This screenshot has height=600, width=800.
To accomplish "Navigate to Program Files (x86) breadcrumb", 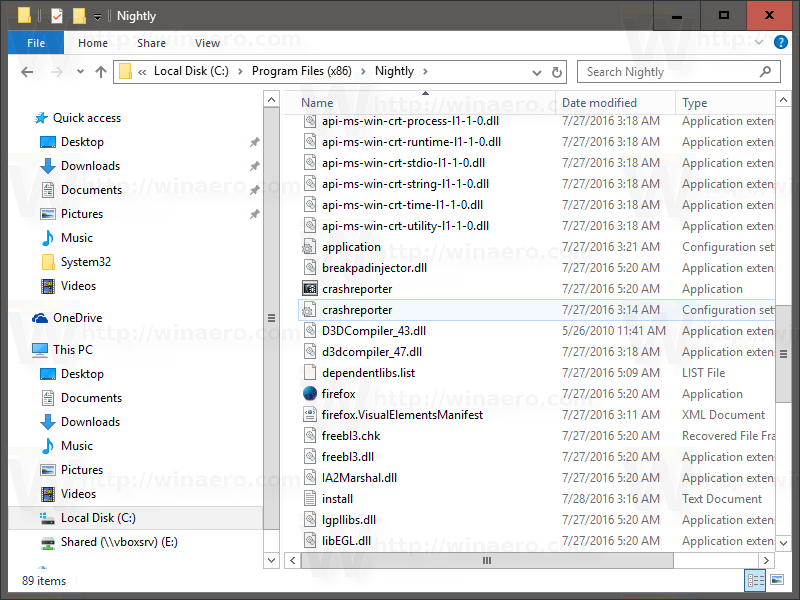I will 302,71.
